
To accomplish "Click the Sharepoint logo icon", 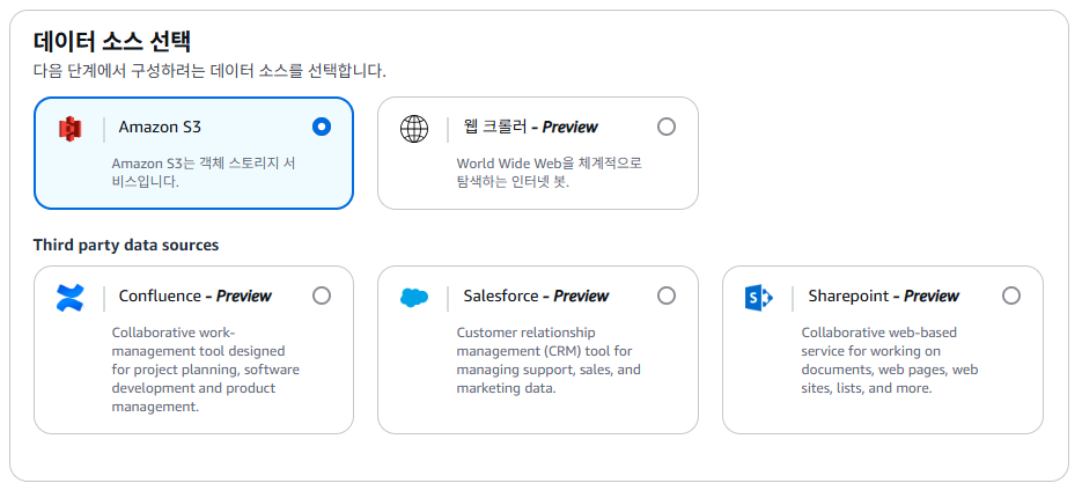I will [759, 298].
